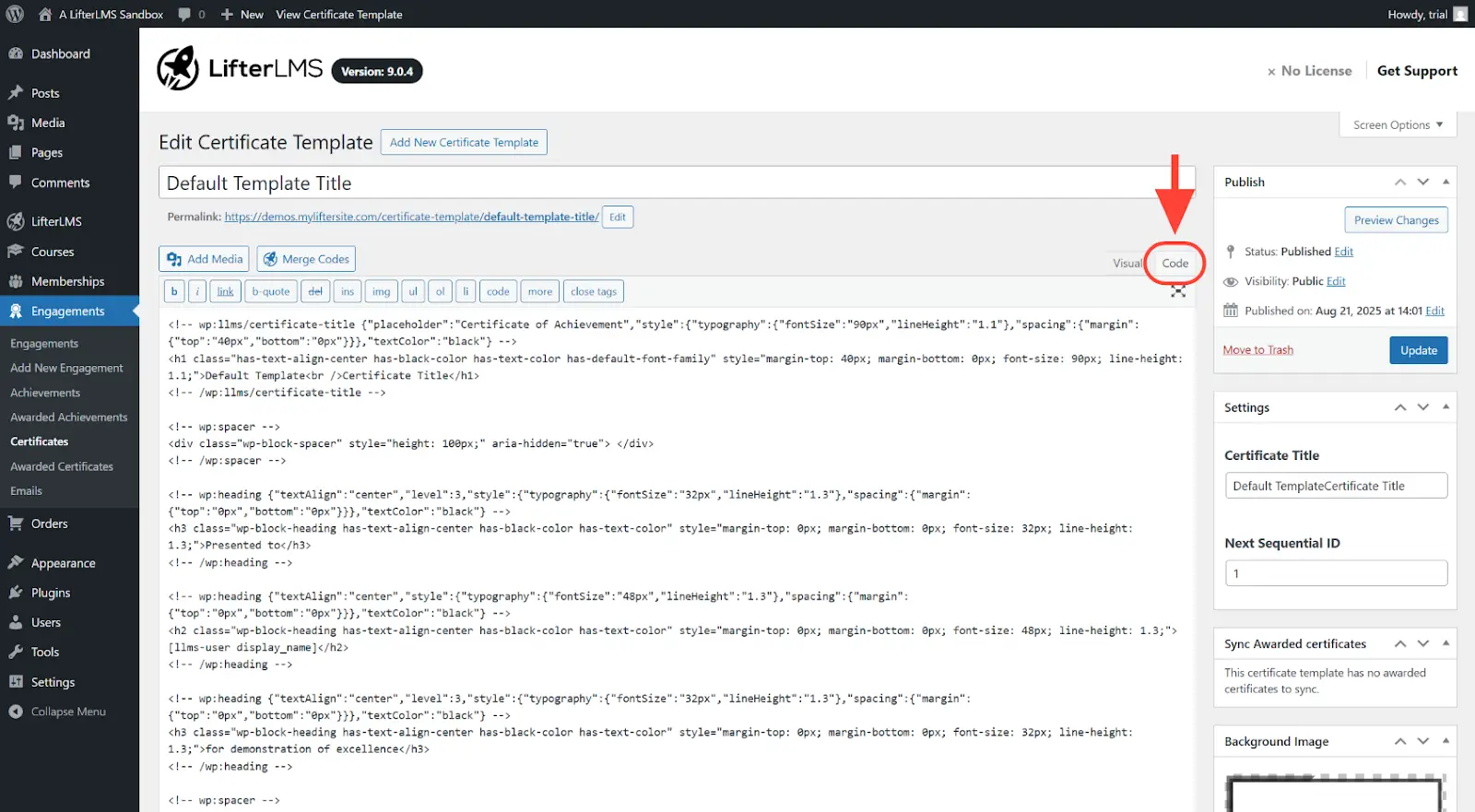Open Plugins in the sidebar

[x=51, y=593]
